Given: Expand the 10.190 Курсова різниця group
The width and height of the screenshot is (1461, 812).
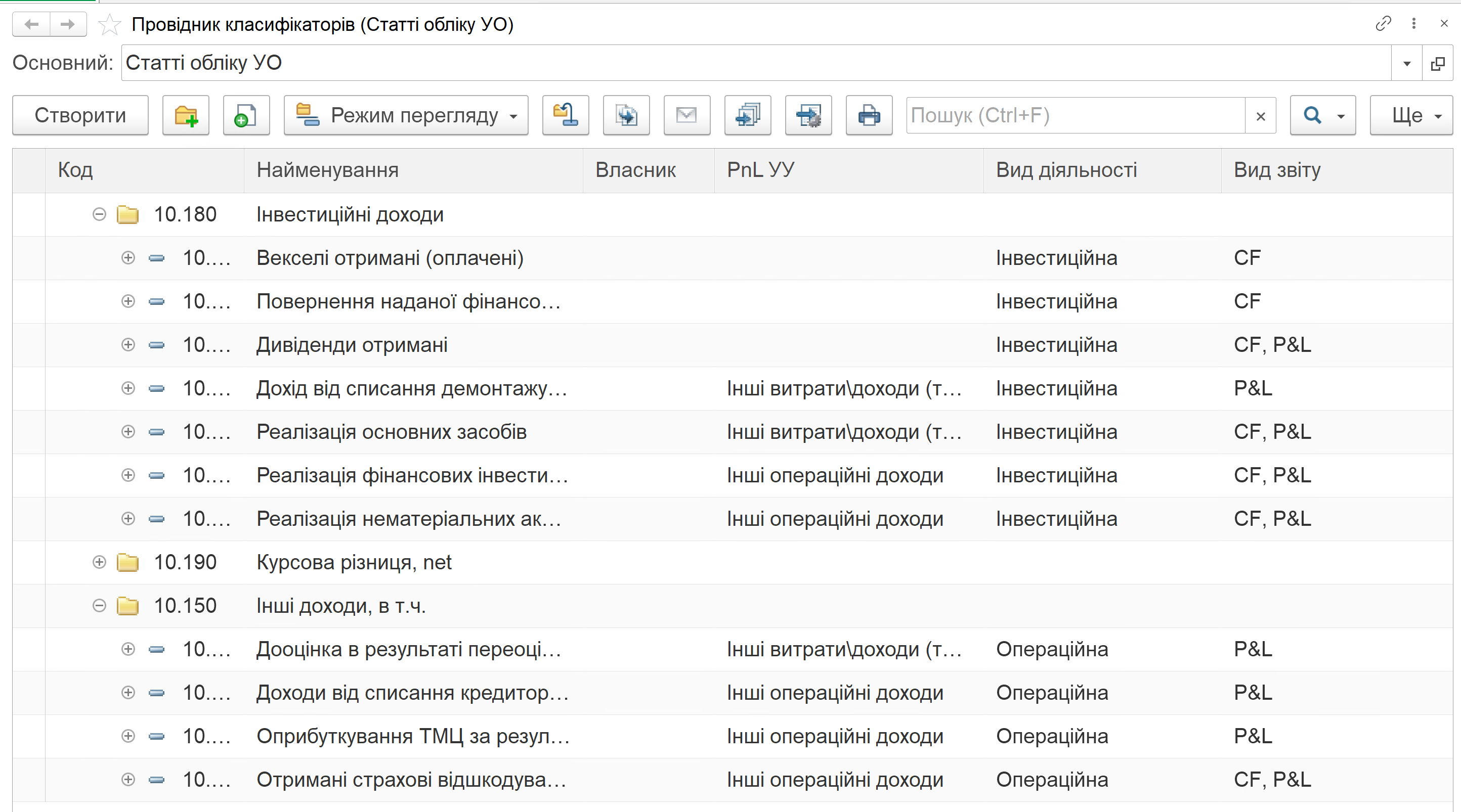Looking at the screenshot, I should (99, 562).
